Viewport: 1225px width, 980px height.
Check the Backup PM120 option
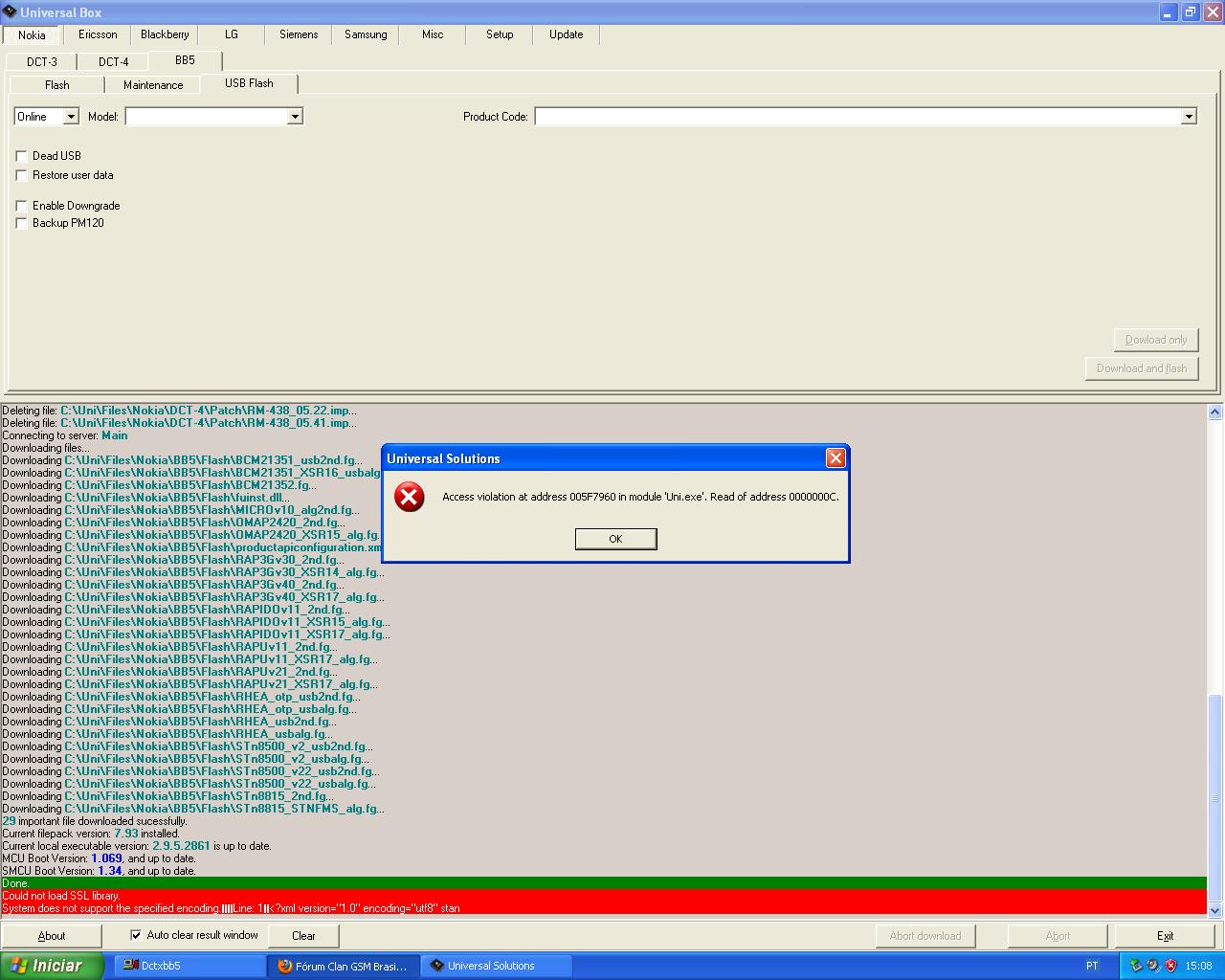click(21, 223)
